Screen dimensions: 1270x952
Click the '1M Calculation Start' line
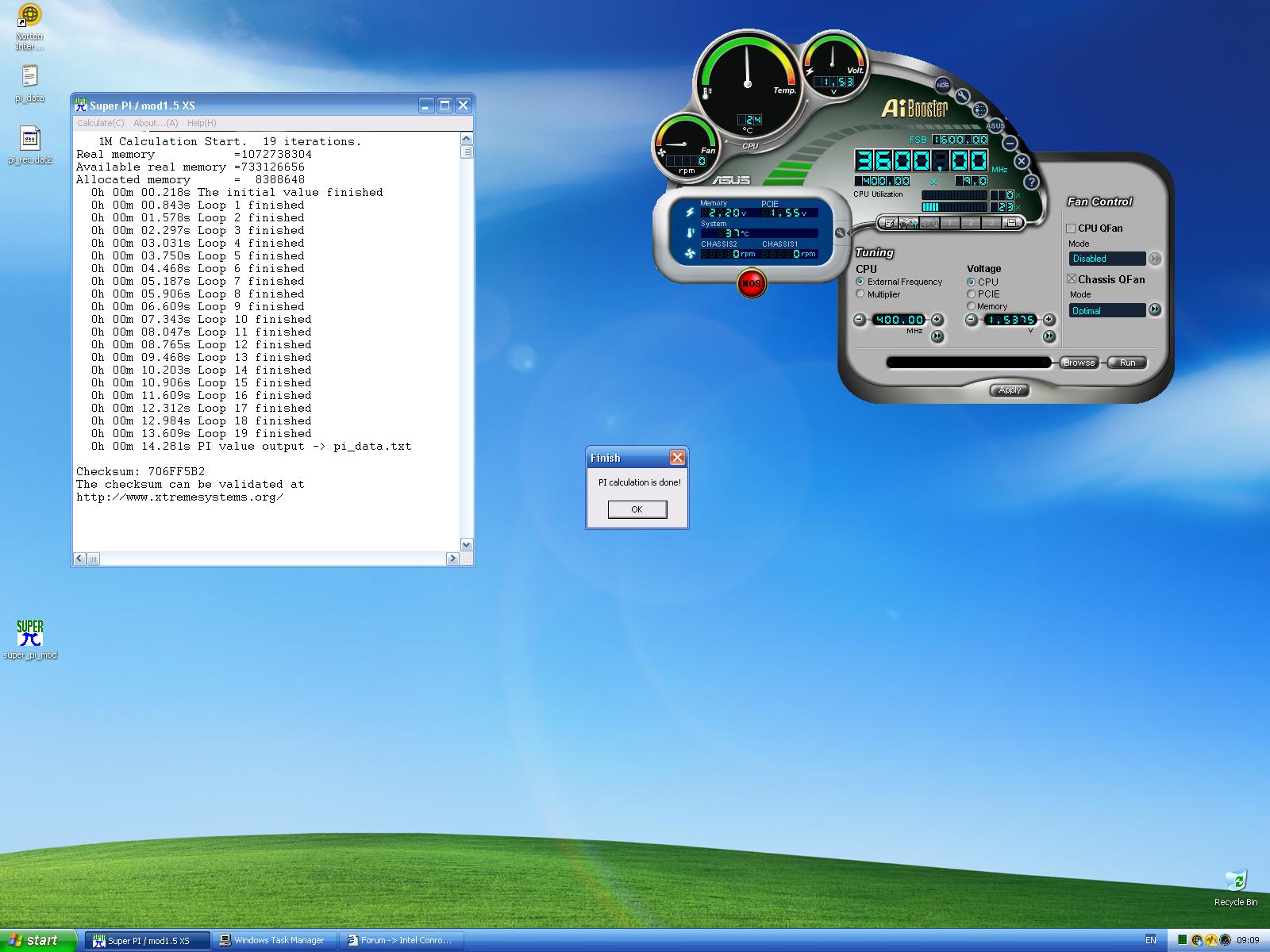tap(230, 142)
